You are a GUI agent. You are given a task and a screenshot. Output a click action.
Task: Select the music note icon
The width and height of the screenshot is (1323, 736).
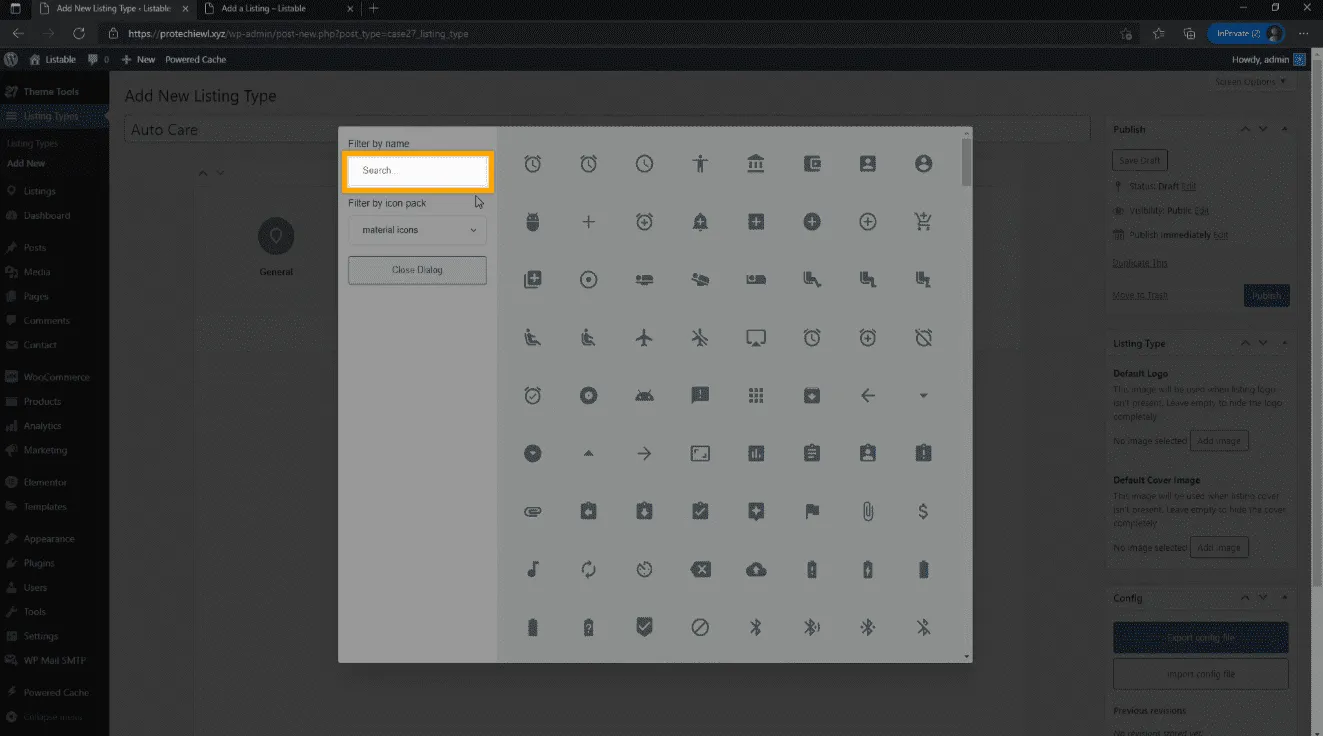[533, 570]
